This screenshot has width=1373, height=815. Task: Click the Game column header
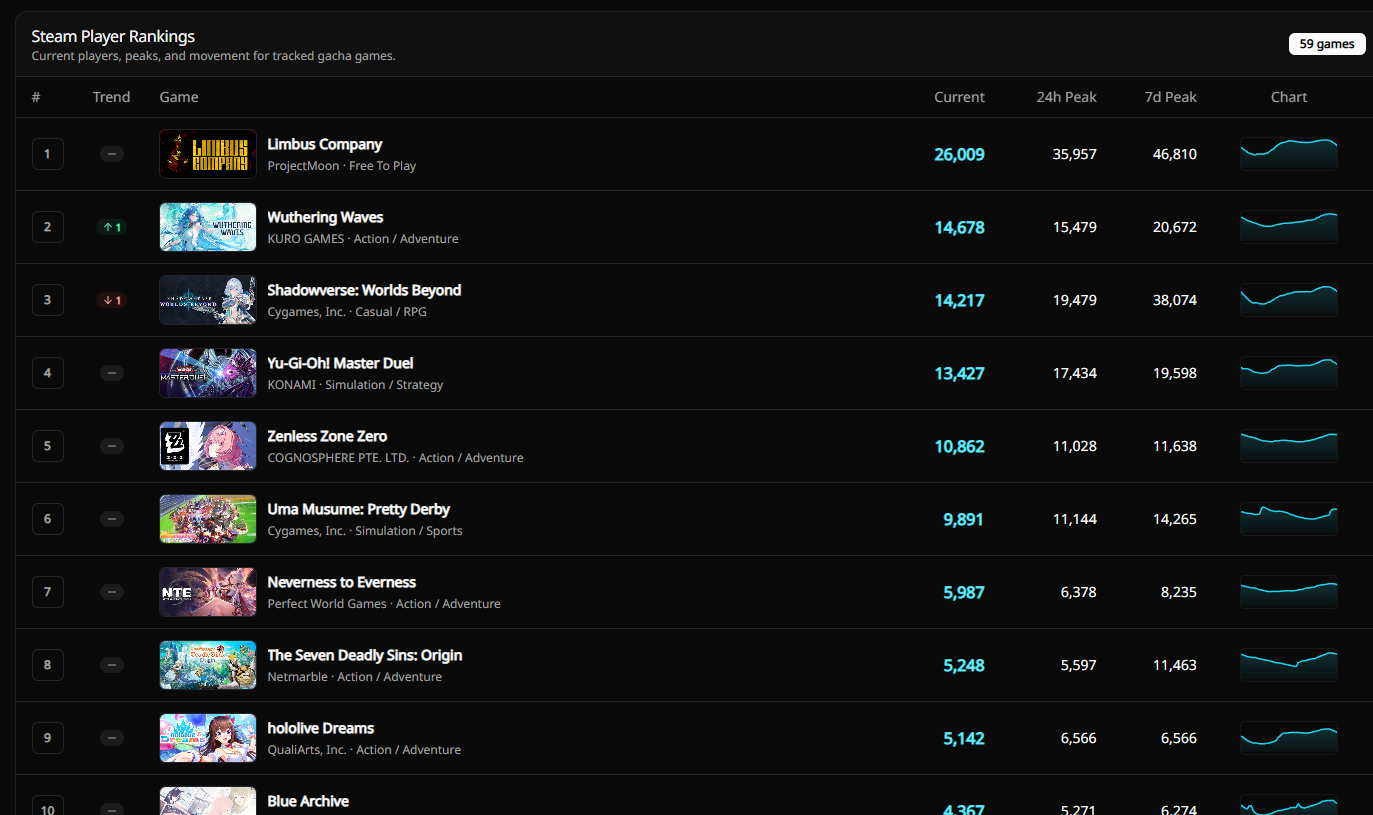point(179,97)
